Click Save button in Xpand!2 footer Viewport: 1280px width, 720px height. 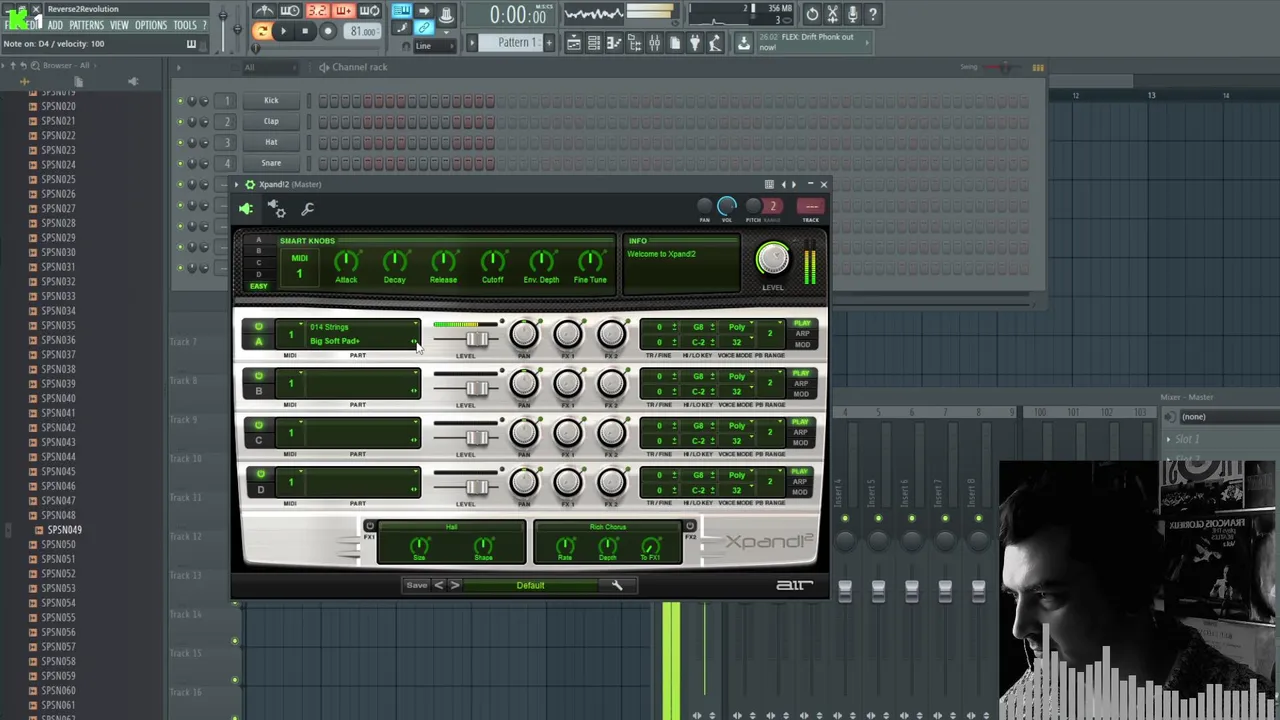coord(417,585)
